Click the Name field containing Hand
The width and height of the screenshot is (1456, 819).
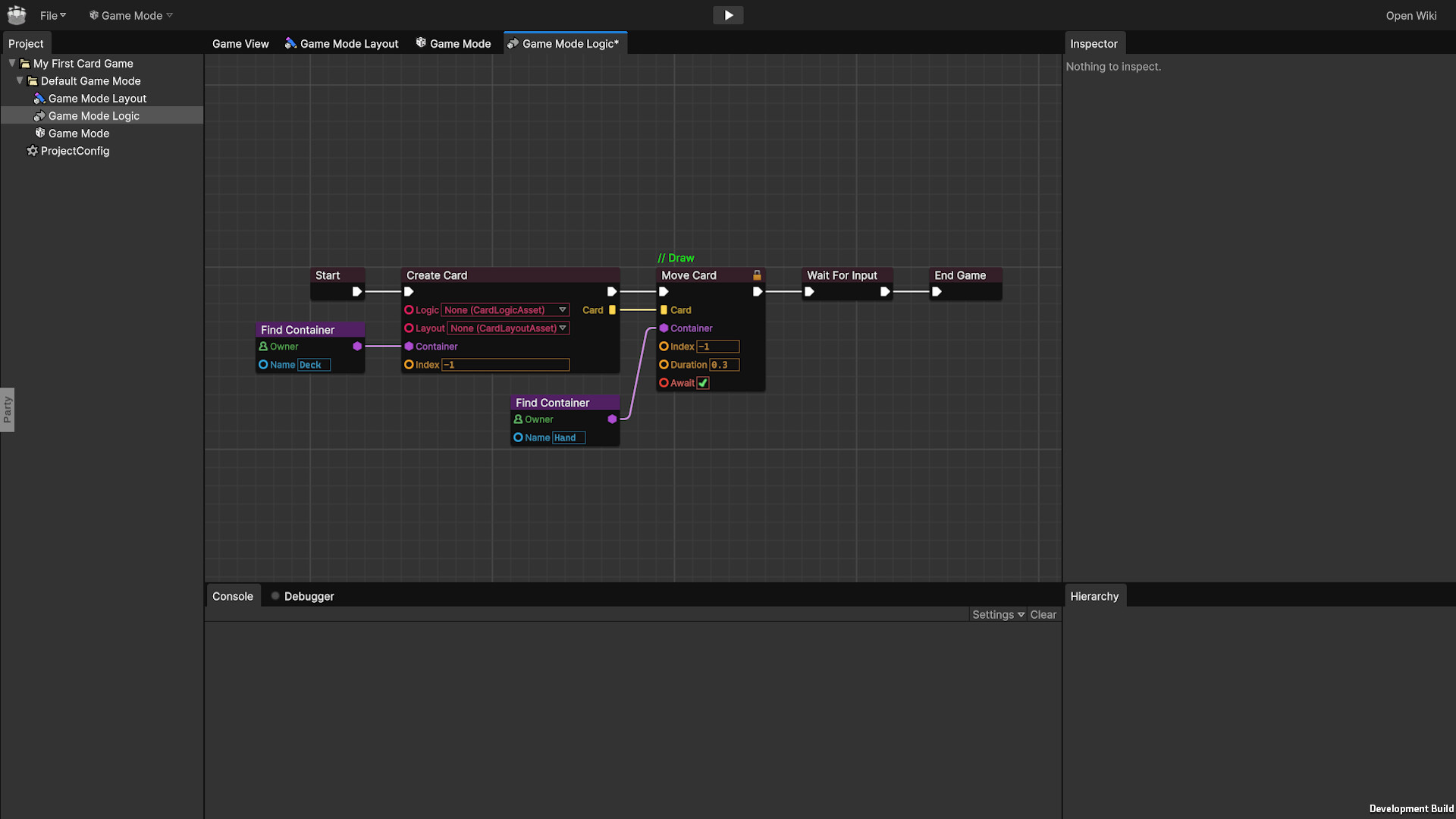(569, 438)
